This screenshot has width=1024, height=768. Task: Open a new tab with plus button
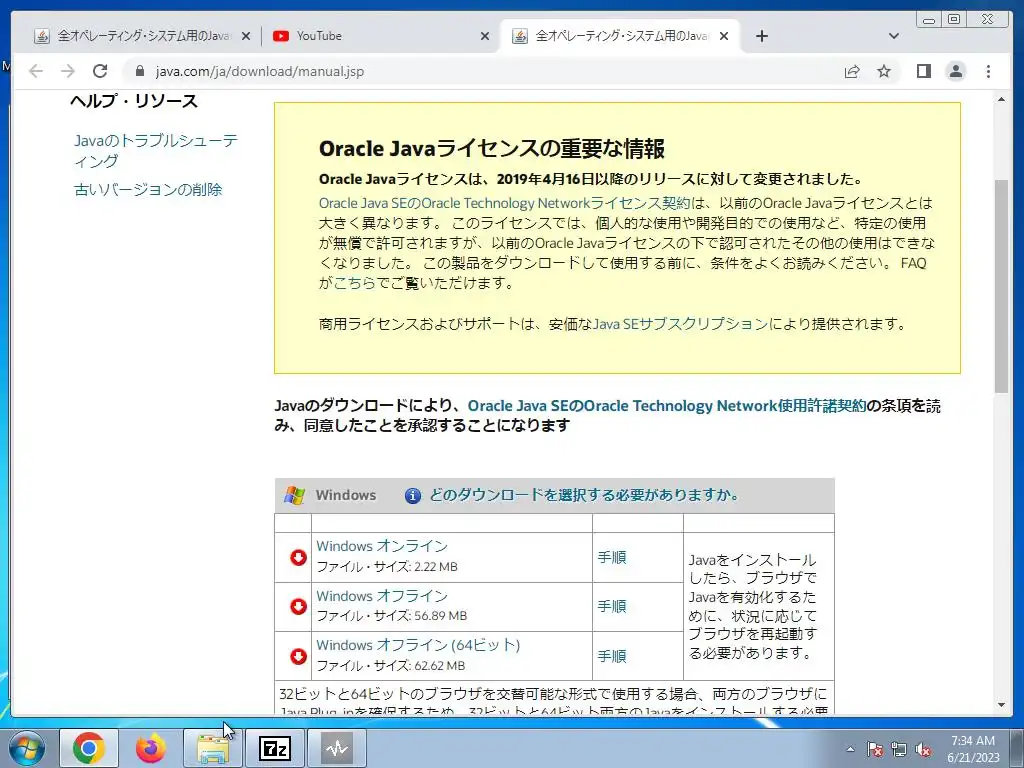(761, 36)
